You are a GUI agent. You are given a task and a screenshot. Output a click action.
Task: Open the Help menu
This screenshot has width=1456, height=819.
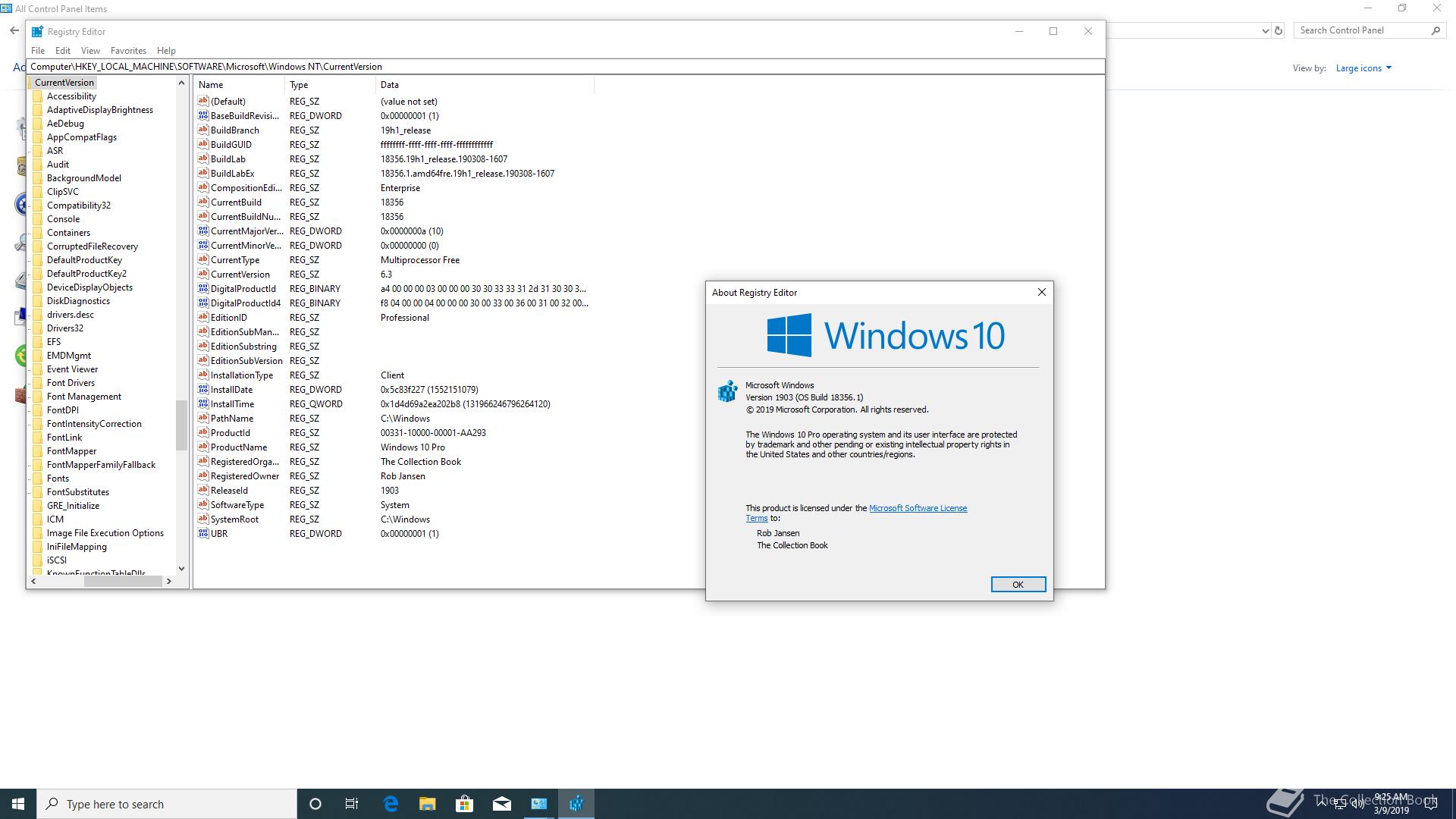166,51
